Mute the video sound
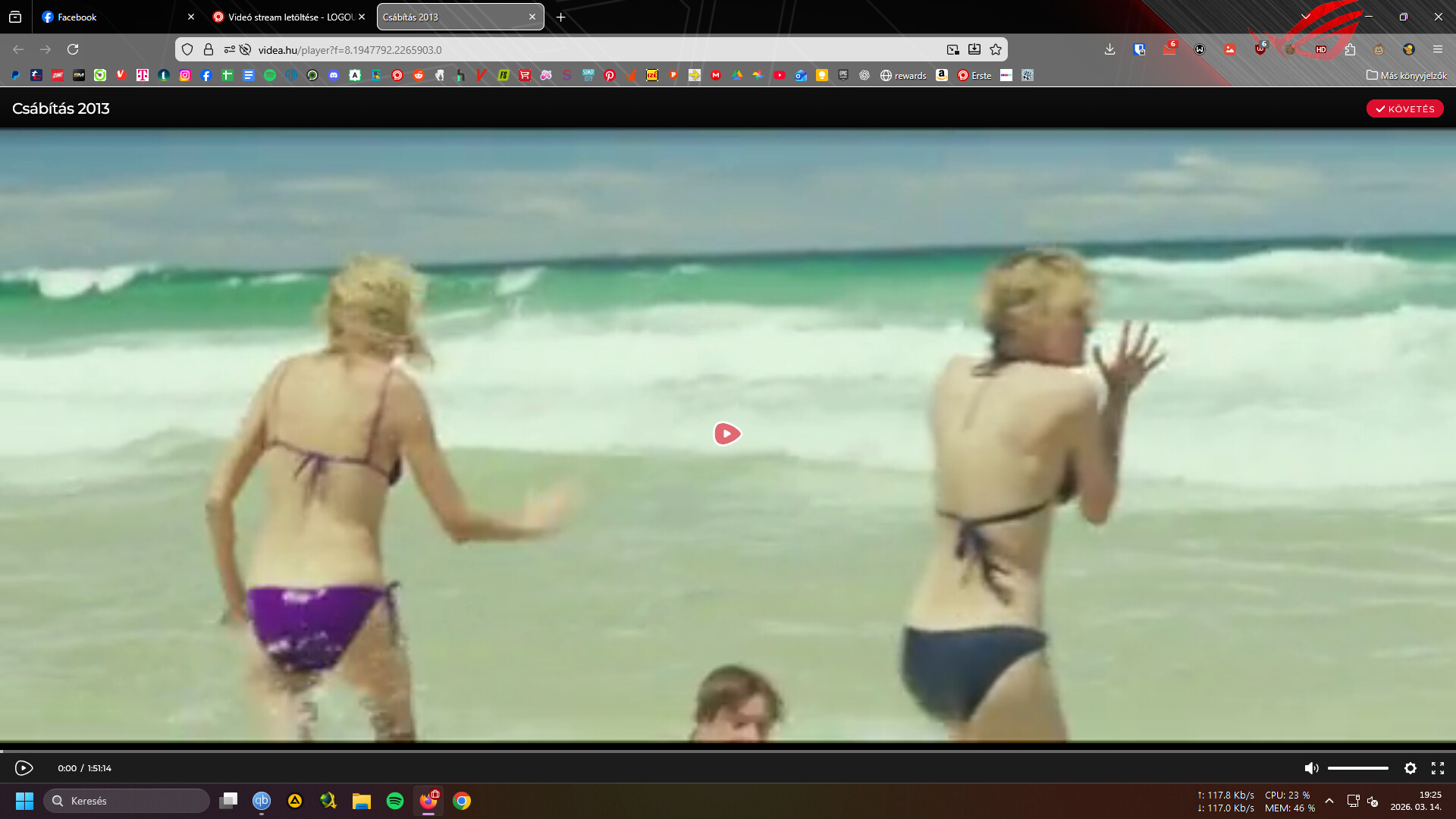The height and width of the screenshot is (819, 1456). [x=1310, y=768]
